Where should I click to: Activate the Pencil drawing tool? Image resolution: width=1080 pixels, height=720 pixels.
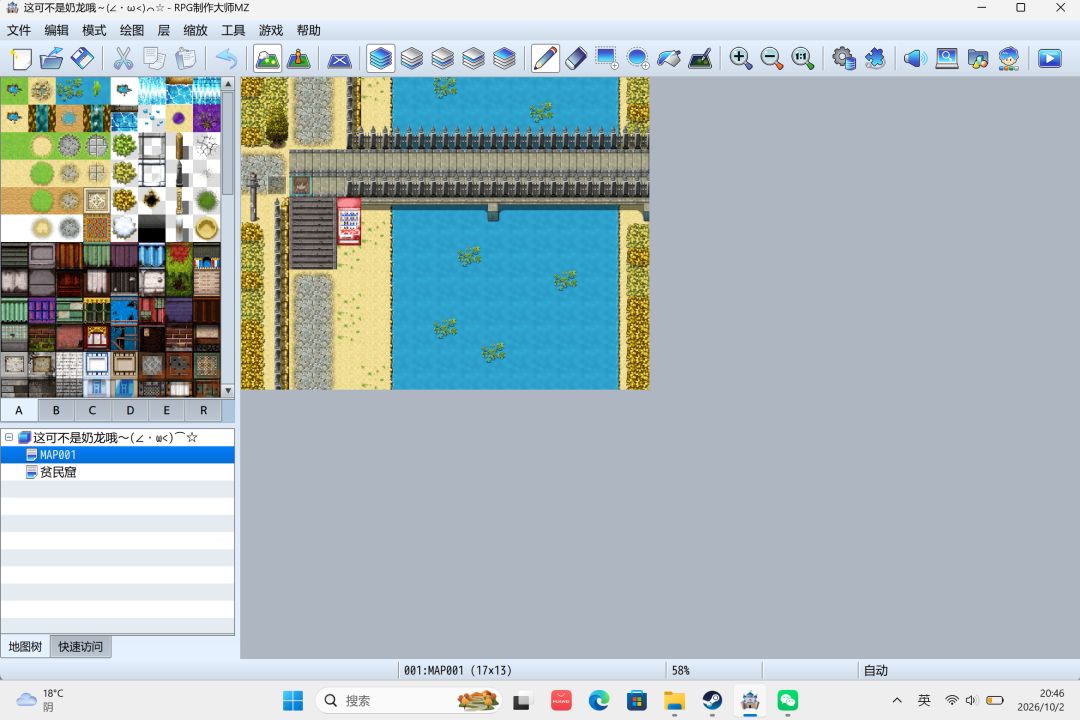[545, 59]
